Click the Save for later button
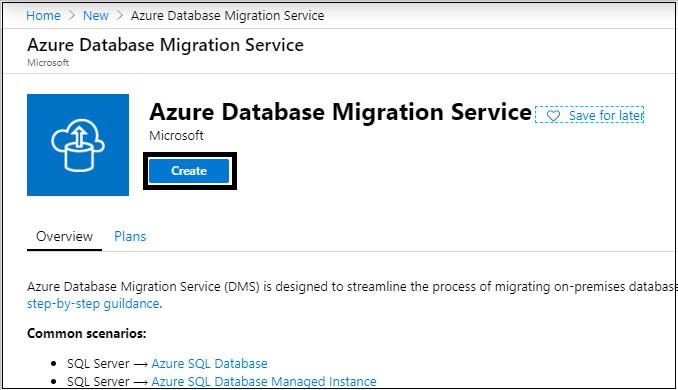 [x=589, y=115]
